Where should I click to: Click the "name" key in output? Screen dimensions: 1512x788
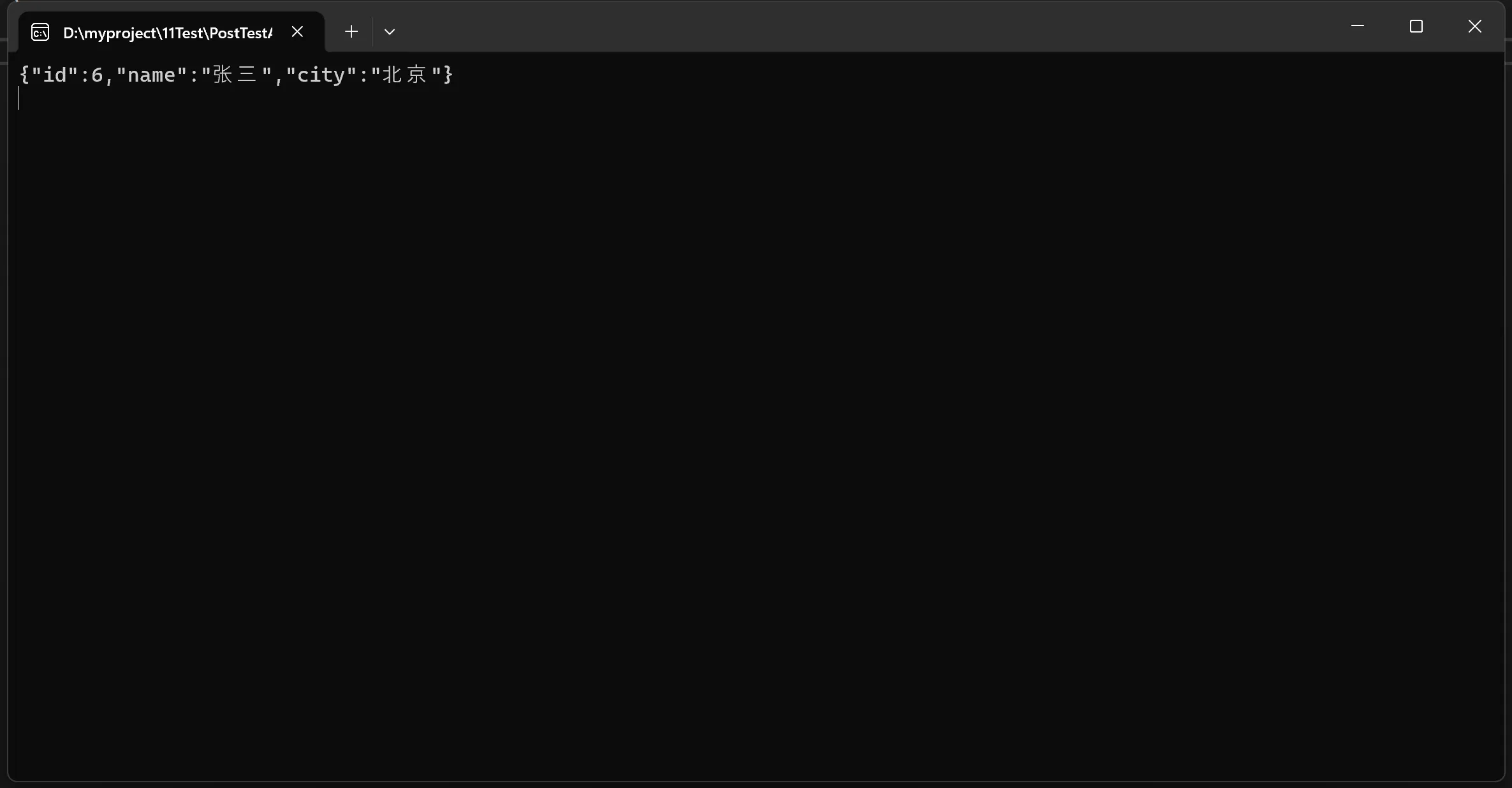click(x=151, y=75)
